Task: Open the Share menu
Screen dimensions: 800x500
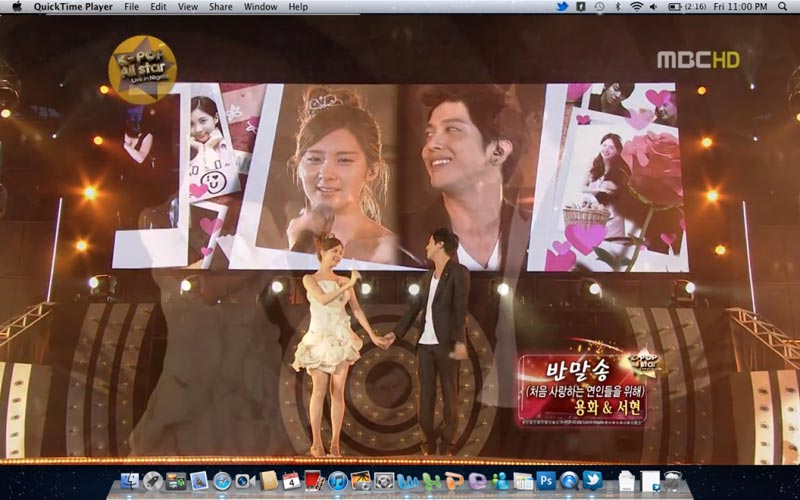Action: click(x=220, y=7)
